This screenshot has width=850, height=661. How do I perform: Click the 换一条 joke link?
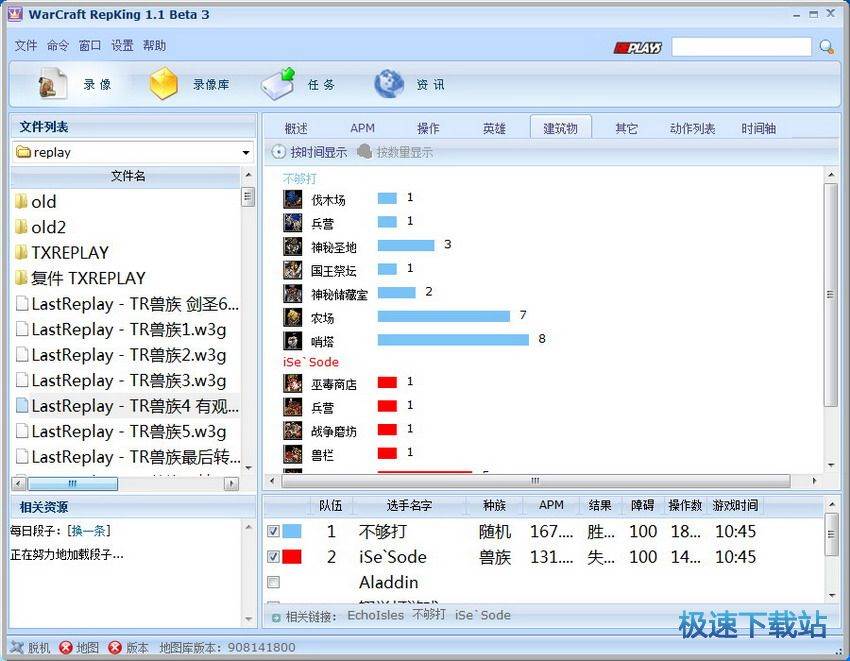click(88, 532)
